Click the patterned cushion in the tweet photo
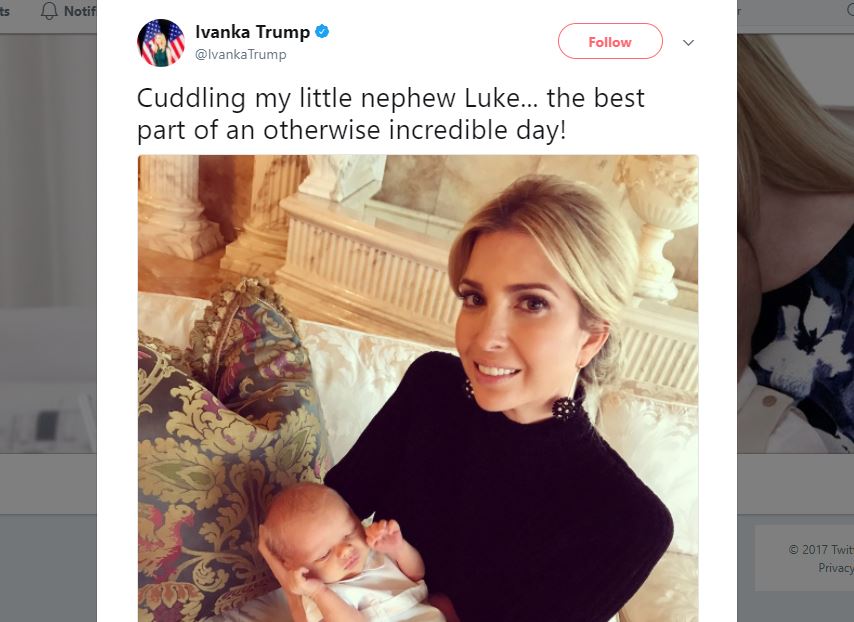The image size is (854, 622). (x=229, y=447)
